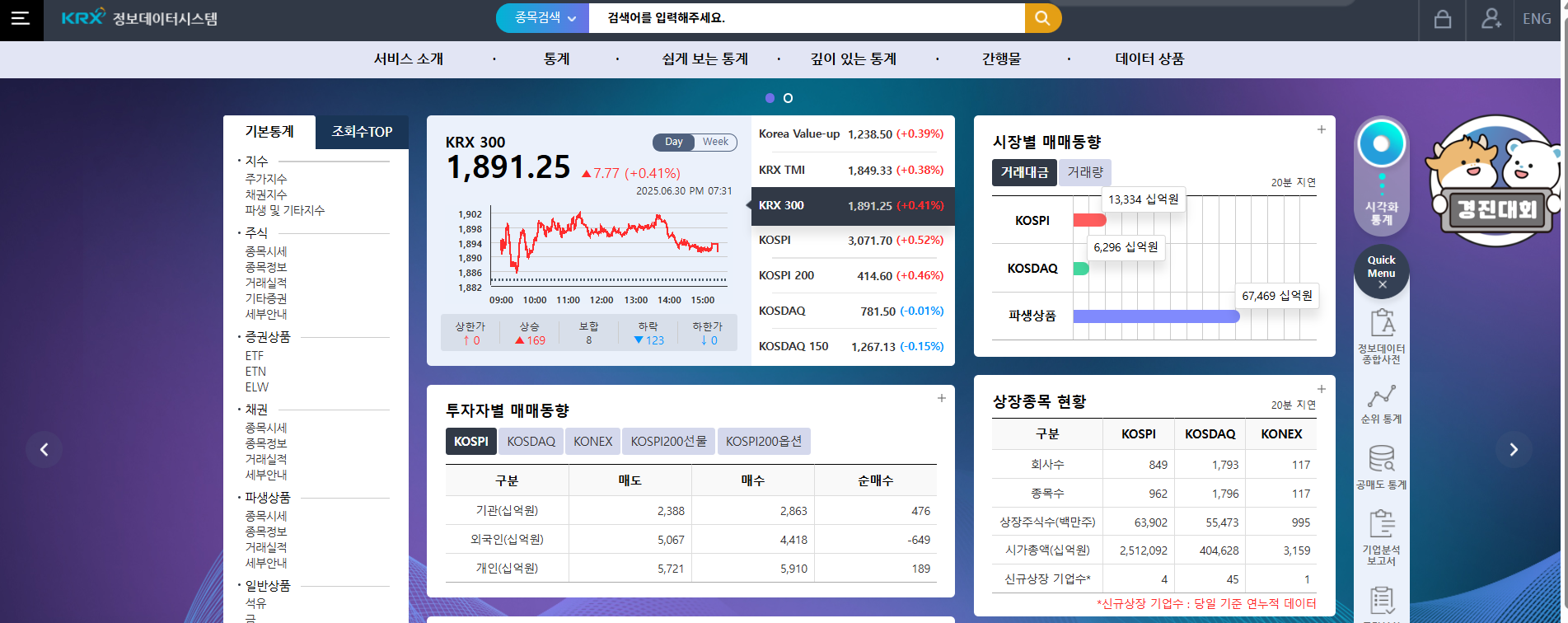Click the 시가총액(십억원) row label
The height and width of the screenshot is (623, 1568).
tap(1047, 550)
